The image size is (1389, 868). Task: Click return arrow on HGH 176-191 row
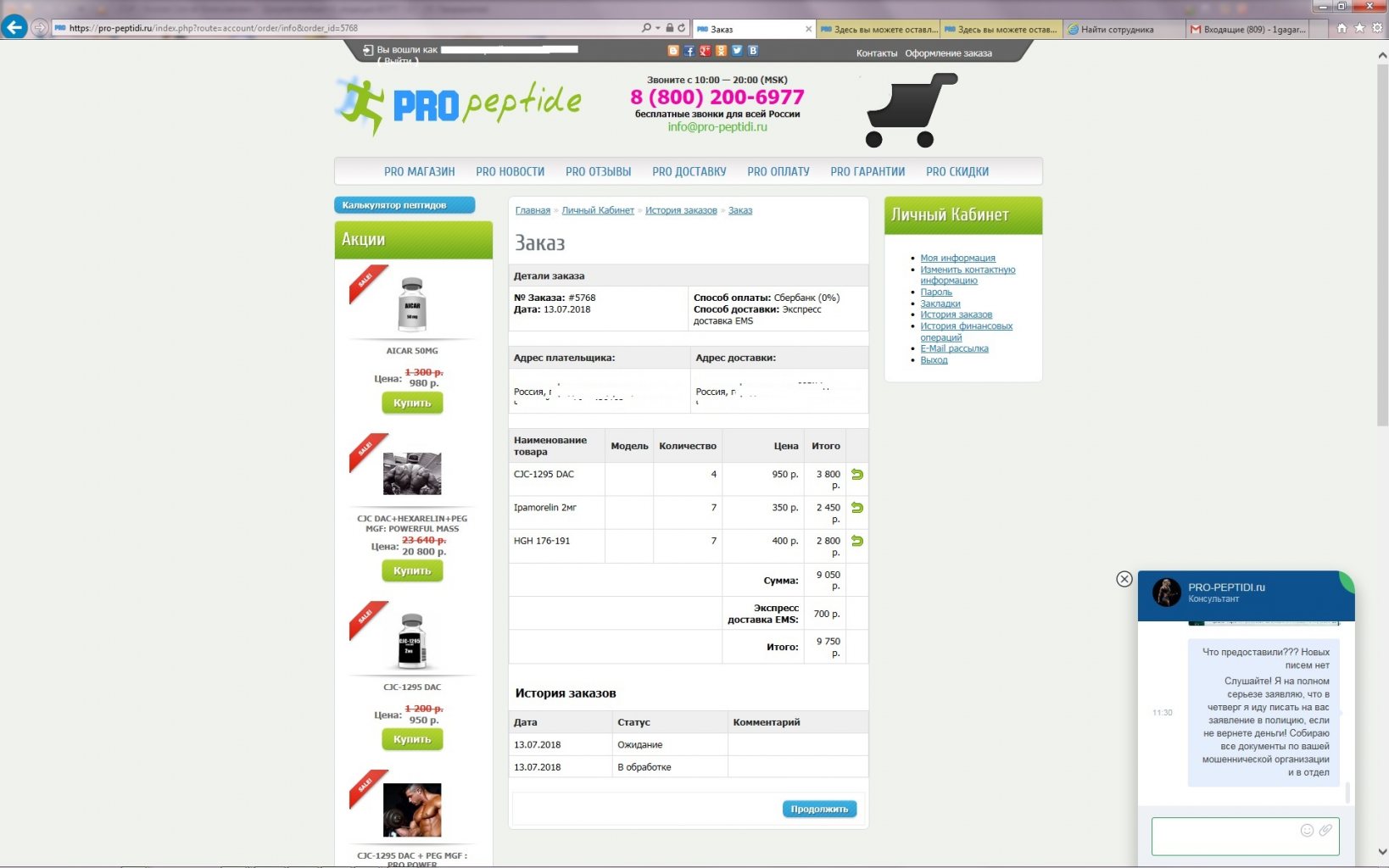[x=857, y=541]
